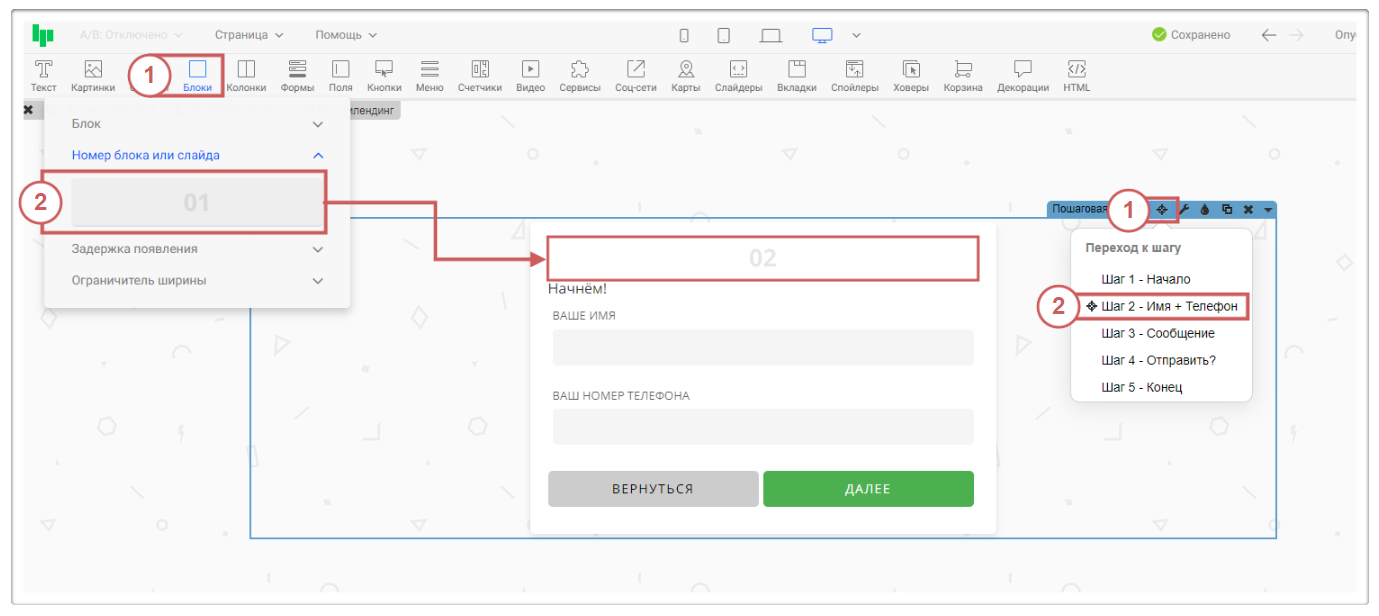
Task: Select the Блоки tool in toolbar
Action: 197,75
